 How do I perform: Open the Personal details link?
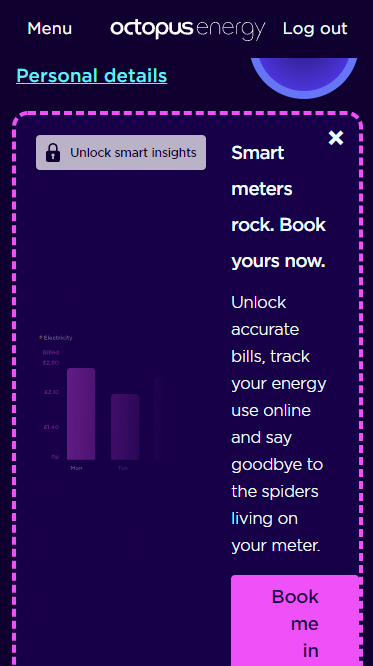coord(91,76)
